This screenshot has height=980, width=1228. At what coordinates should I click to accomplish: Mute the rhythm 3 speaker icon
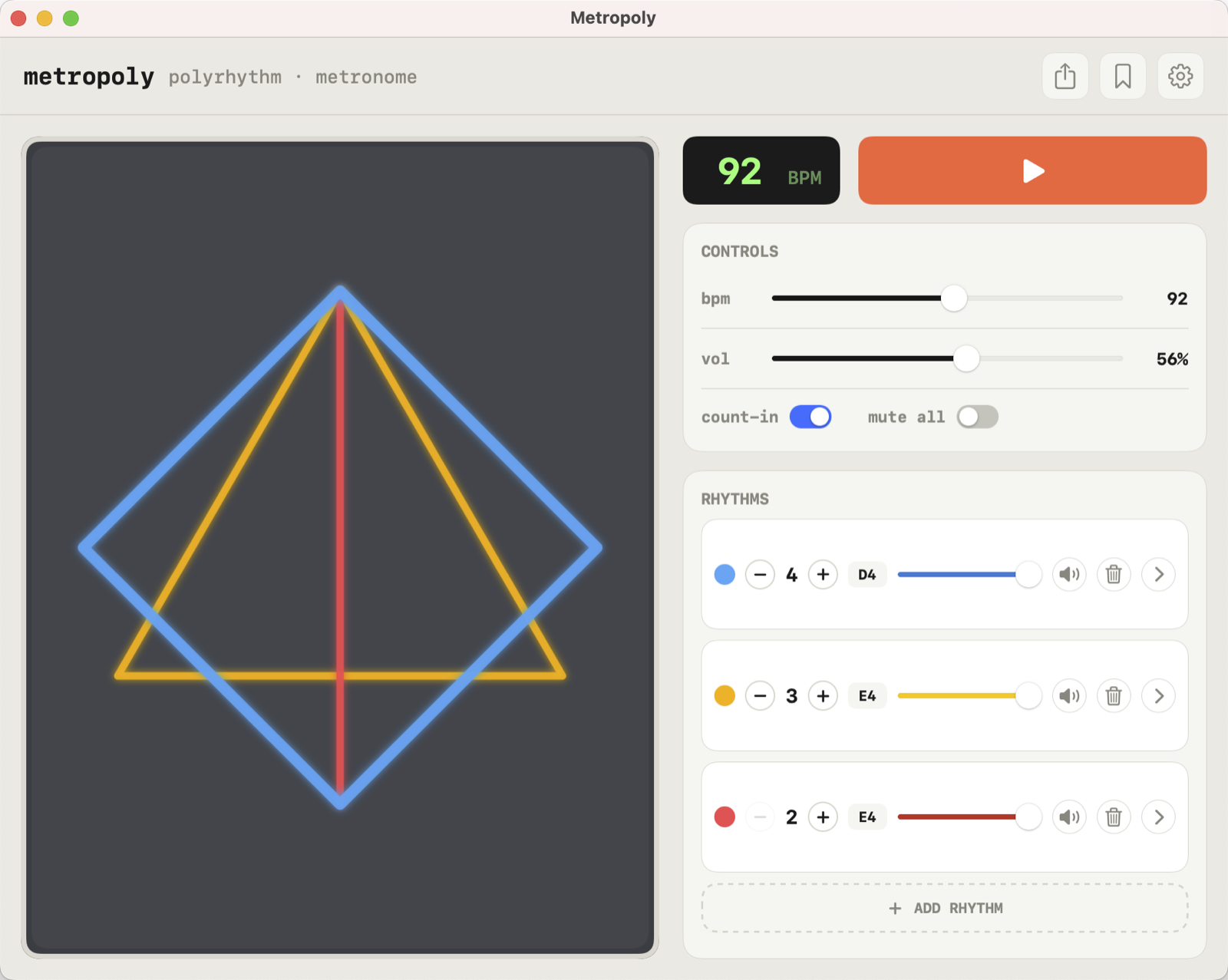1069,695
